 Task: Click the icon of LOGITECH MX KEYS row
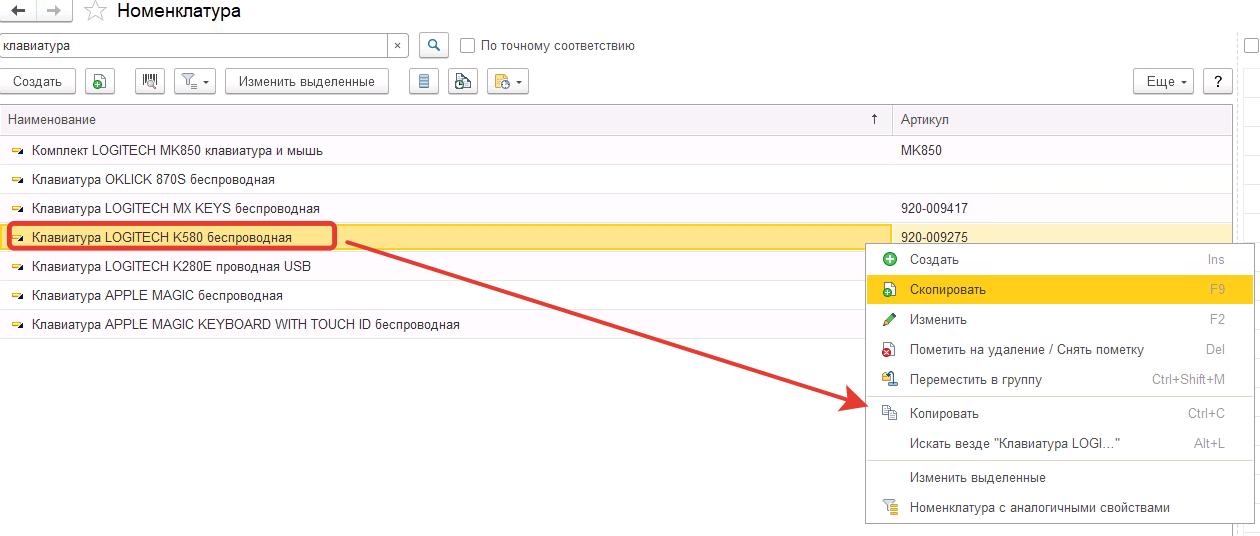18,209
